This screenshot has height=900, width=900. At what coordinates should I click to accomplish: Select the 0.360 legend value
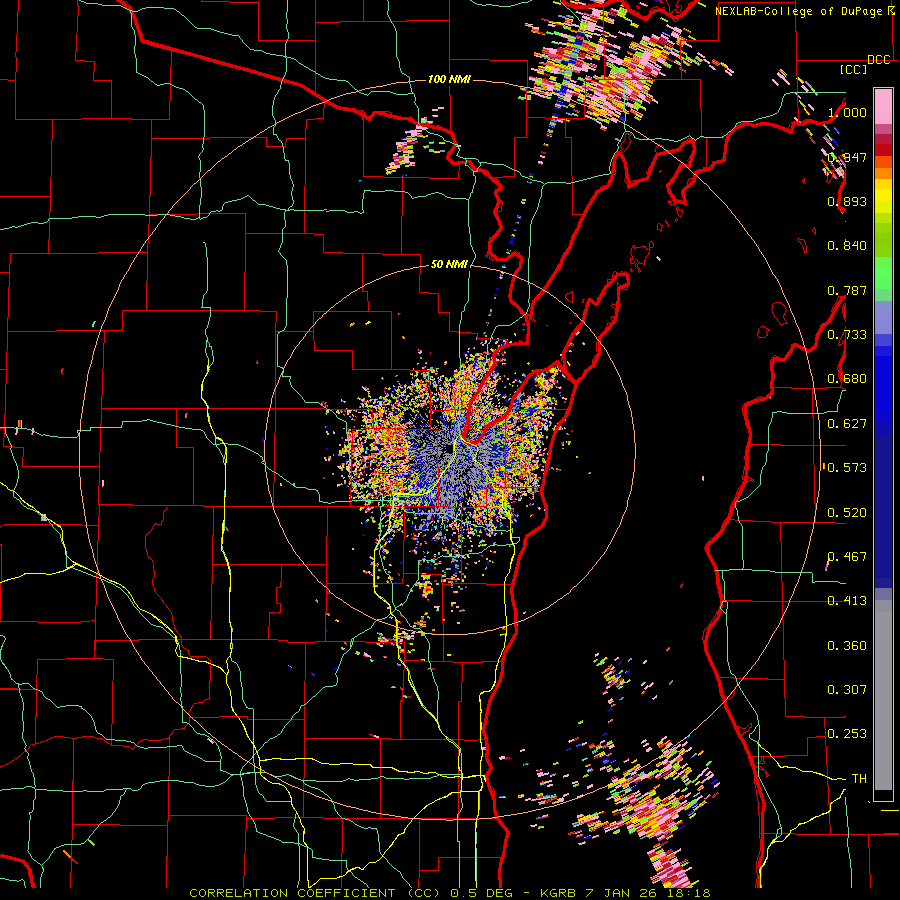click(847, 646)
